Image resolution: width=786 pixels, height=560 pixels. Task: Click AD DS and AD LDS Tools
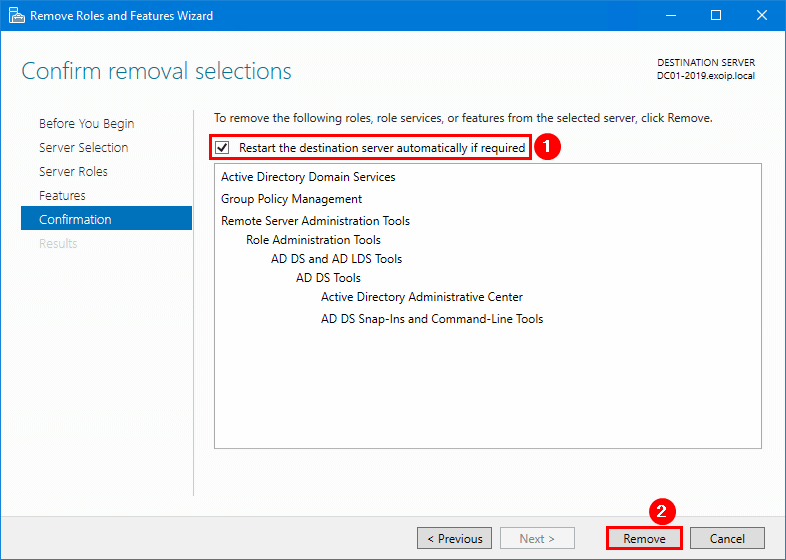336,259
